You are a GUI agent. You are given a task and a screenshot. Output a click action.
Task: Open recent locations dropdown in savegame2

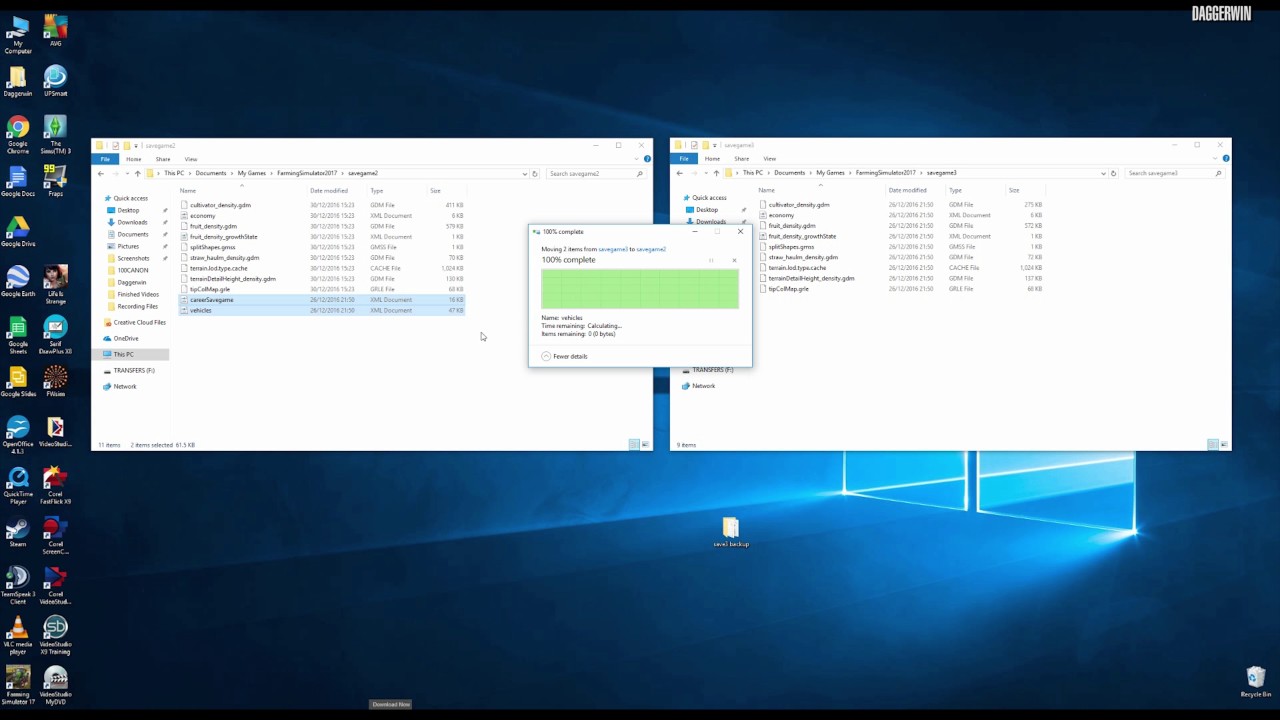(127, 173)
